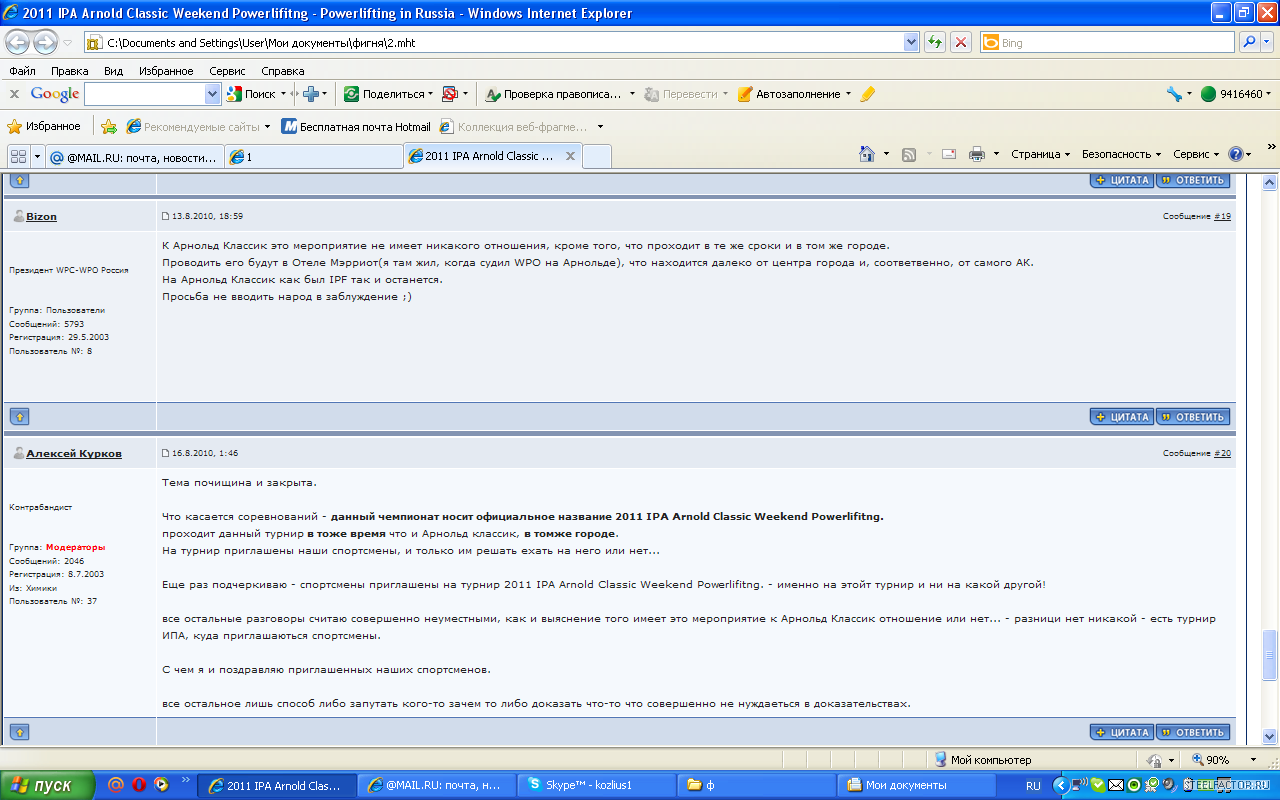The height and width of the screenshot is (800, 1280).
Task: Click the Home page icon
Action: [x=867, y=154]
